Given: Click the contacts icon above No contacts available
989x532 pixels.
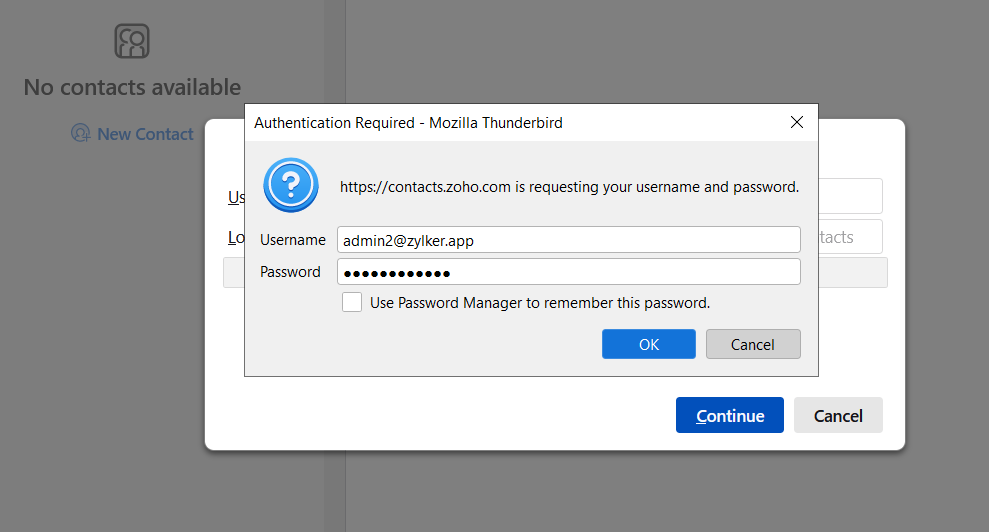Looking at the screenshot, I should (x=132, y=41).
